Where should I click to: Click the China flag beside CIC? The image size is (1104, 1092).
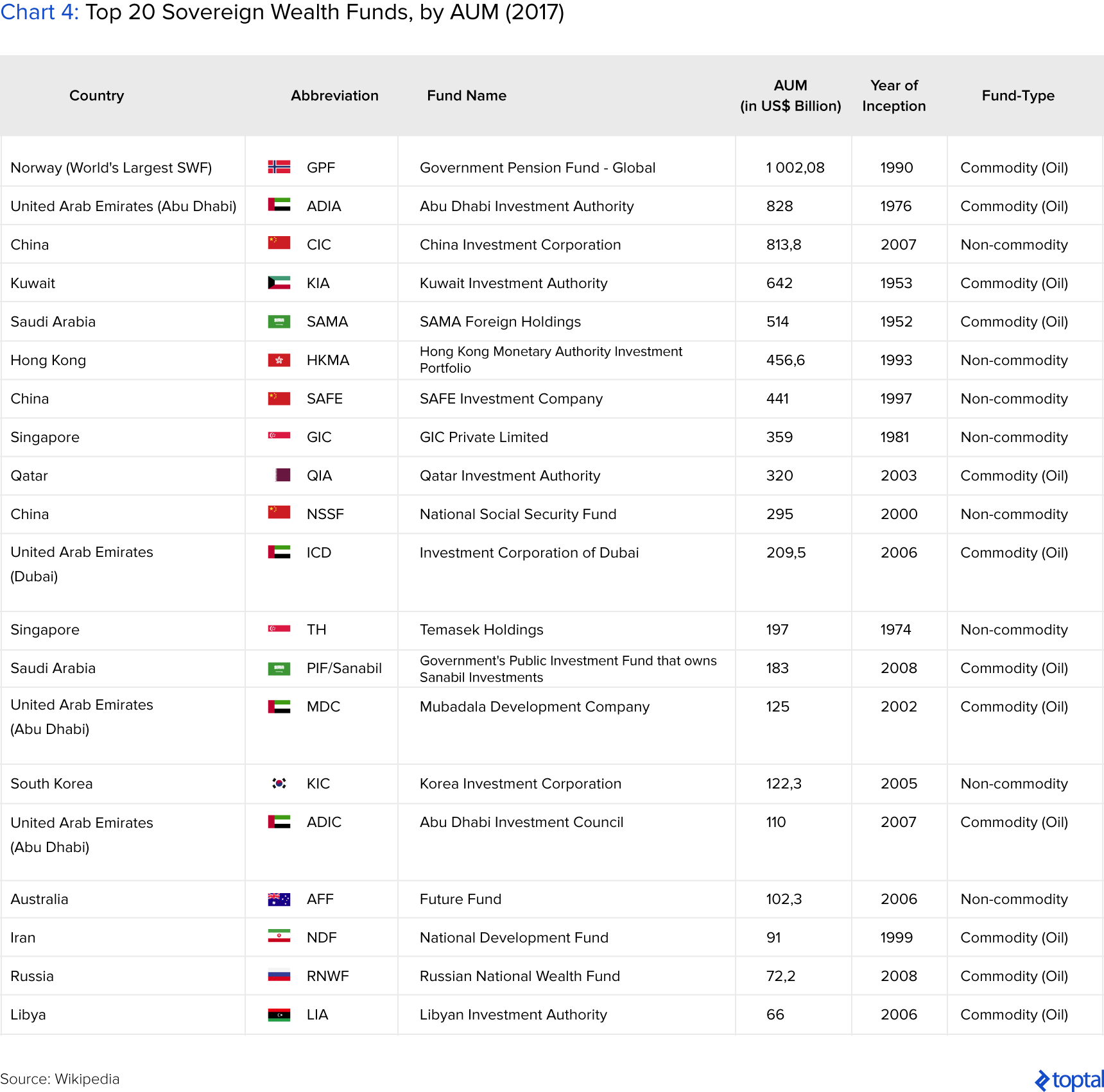point(279,243)
